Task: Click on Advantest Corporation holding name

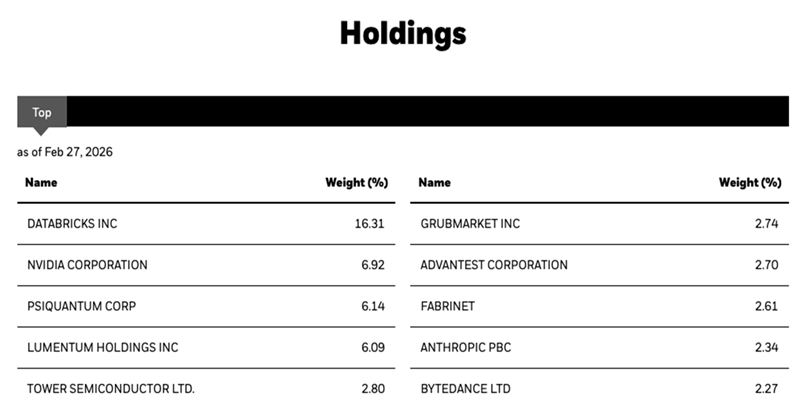Action: pos(494,265)
